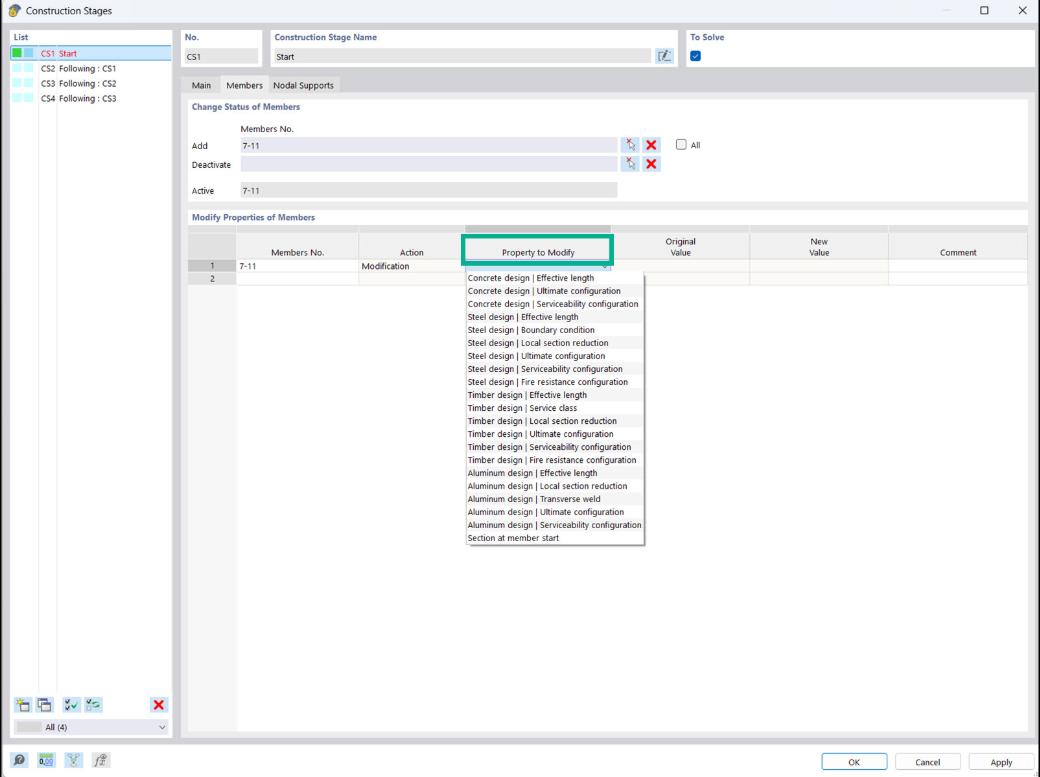Edit construction stage name with pencil icon

coord(664,56)
